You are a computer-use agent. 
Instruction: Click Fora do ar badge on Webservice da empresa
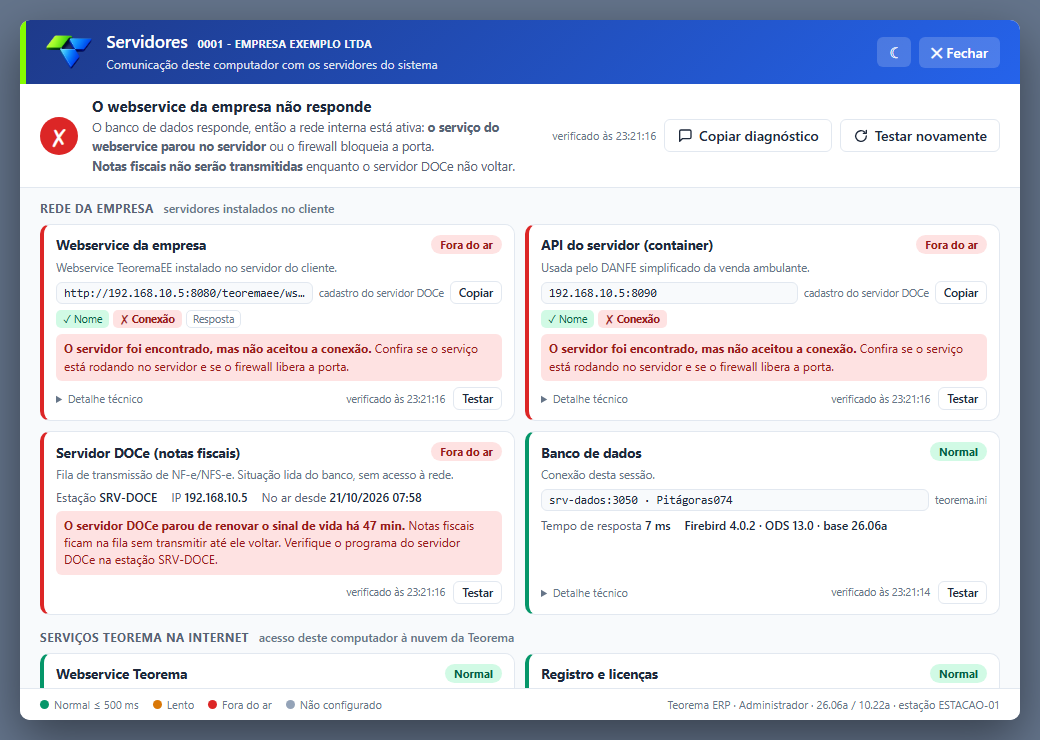coord(466,245)
